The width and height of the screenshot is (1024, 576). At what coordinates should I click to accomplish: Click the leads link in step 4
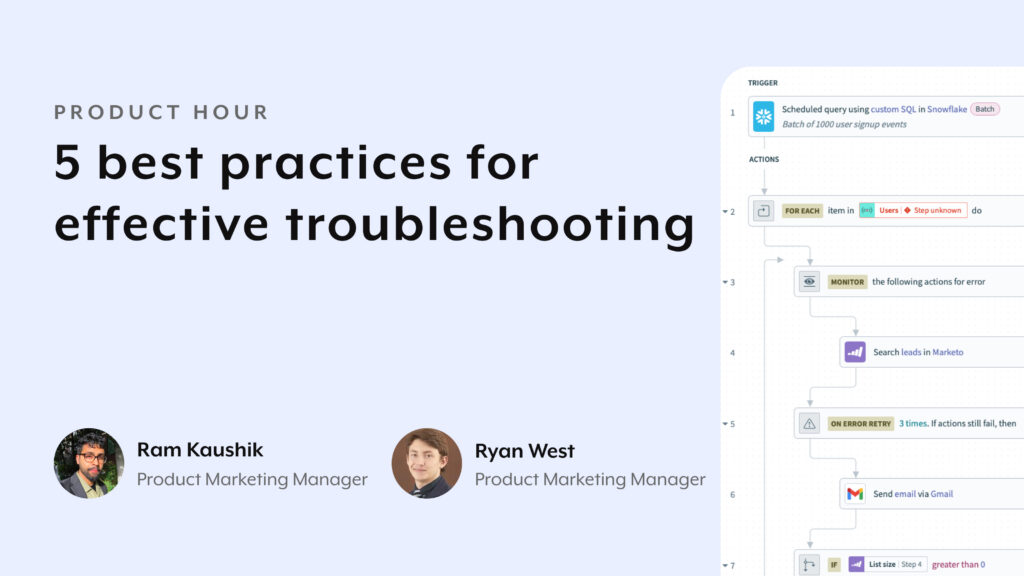[911, 352]
